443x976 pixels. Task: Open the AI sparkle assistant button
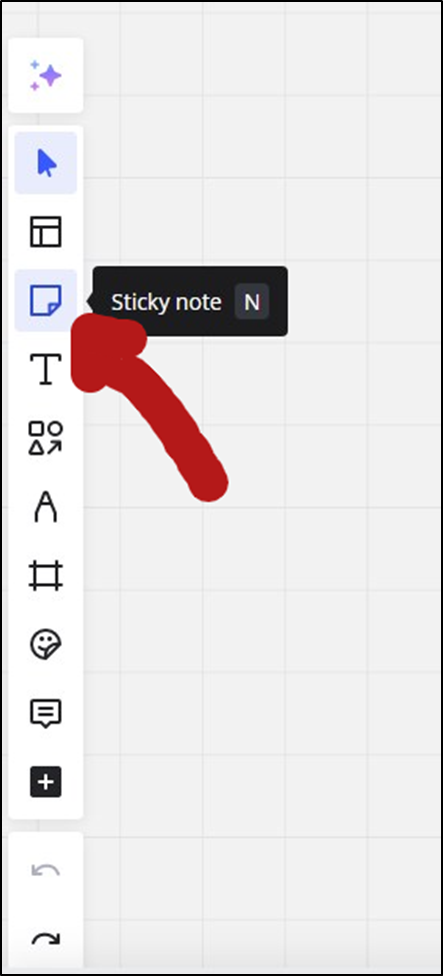45,75
